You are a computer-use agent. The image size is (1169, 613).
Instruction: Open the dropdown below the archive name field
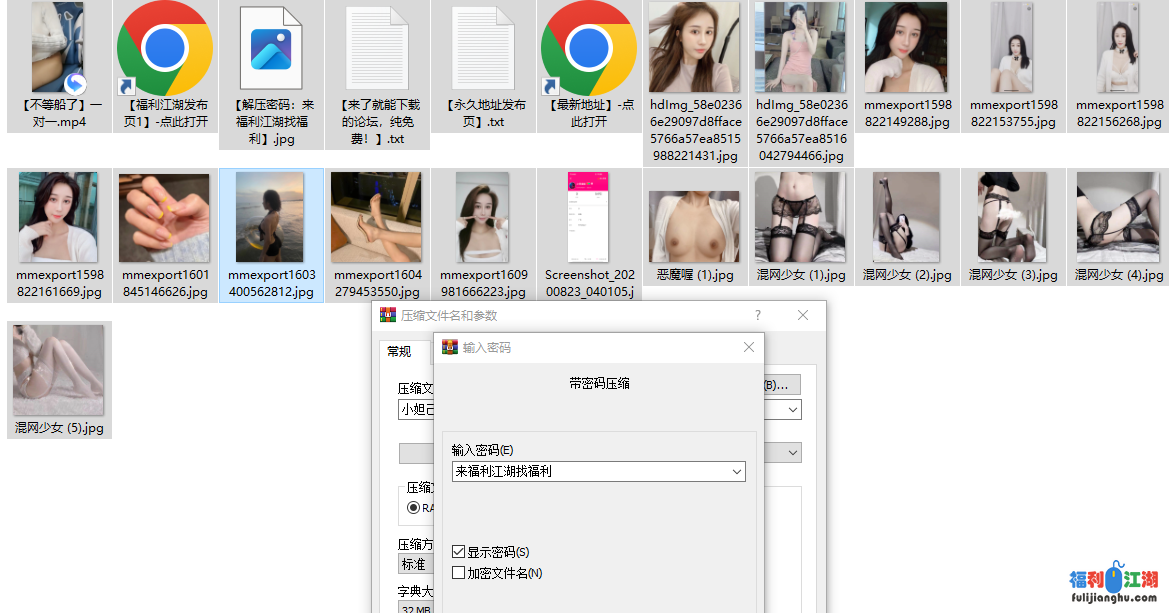click(793, 453)
